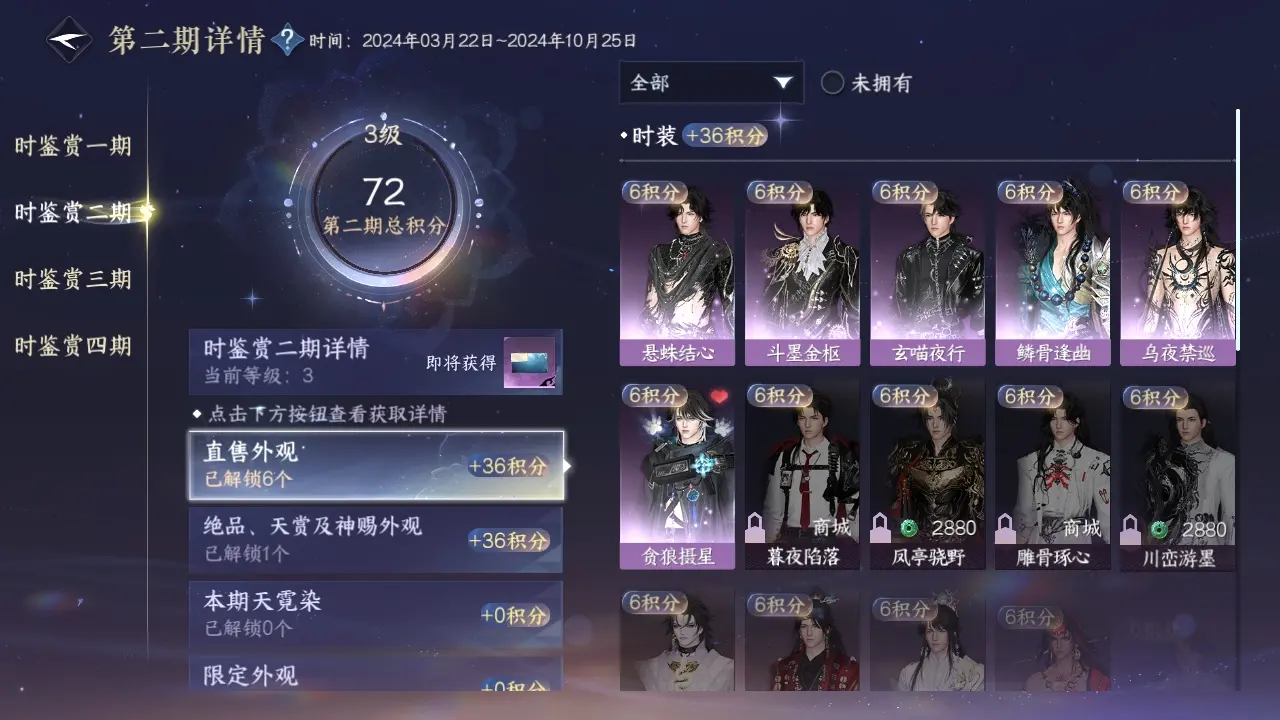Viewport: 1280px width, 720px height.
Task: Toggle the 未拥有 radio button
Action: coord(832,83)
